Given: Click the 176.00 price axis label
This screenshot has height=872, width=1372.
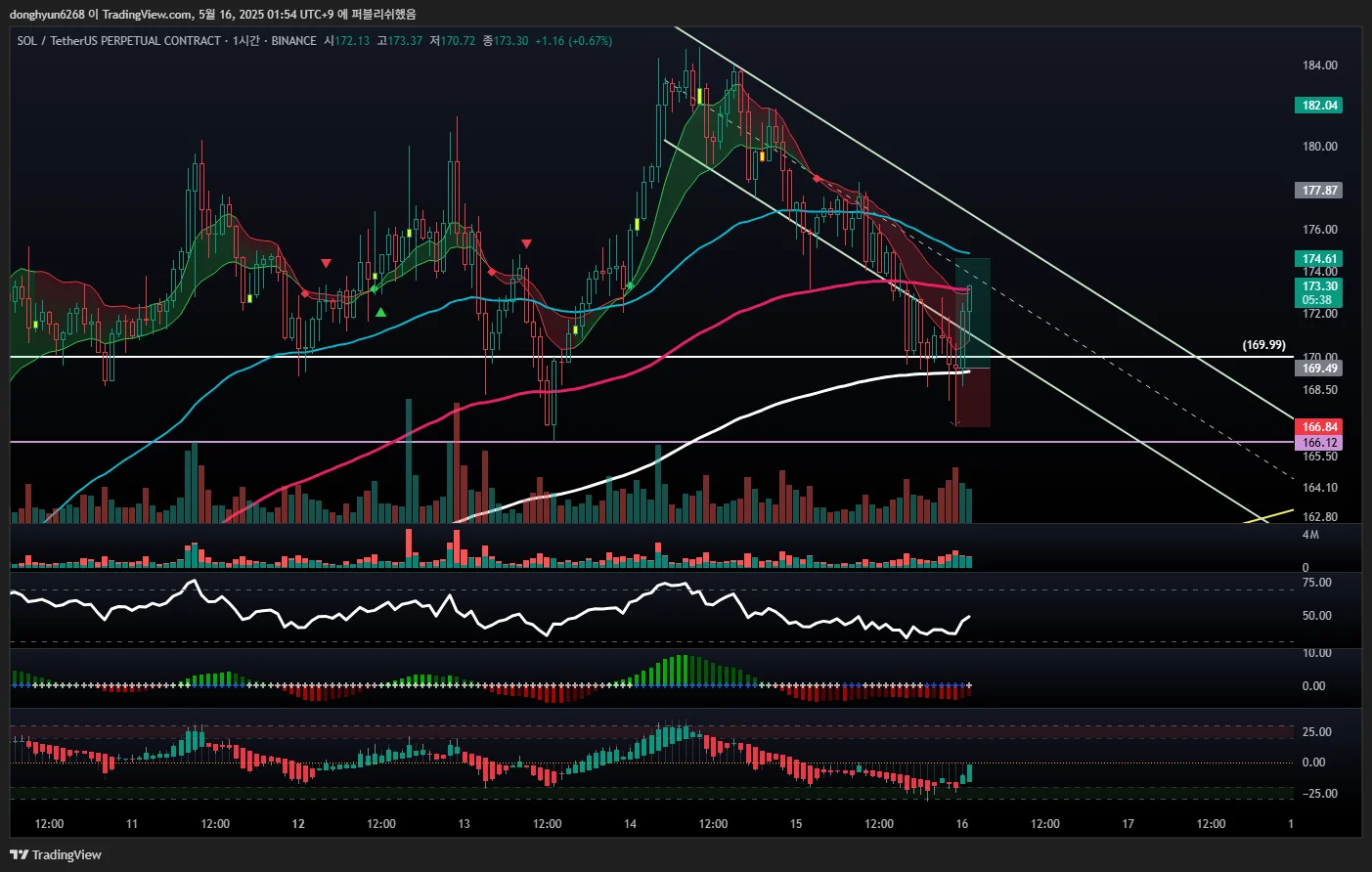Looking at the screenshot, I should tap(1319, 230).
